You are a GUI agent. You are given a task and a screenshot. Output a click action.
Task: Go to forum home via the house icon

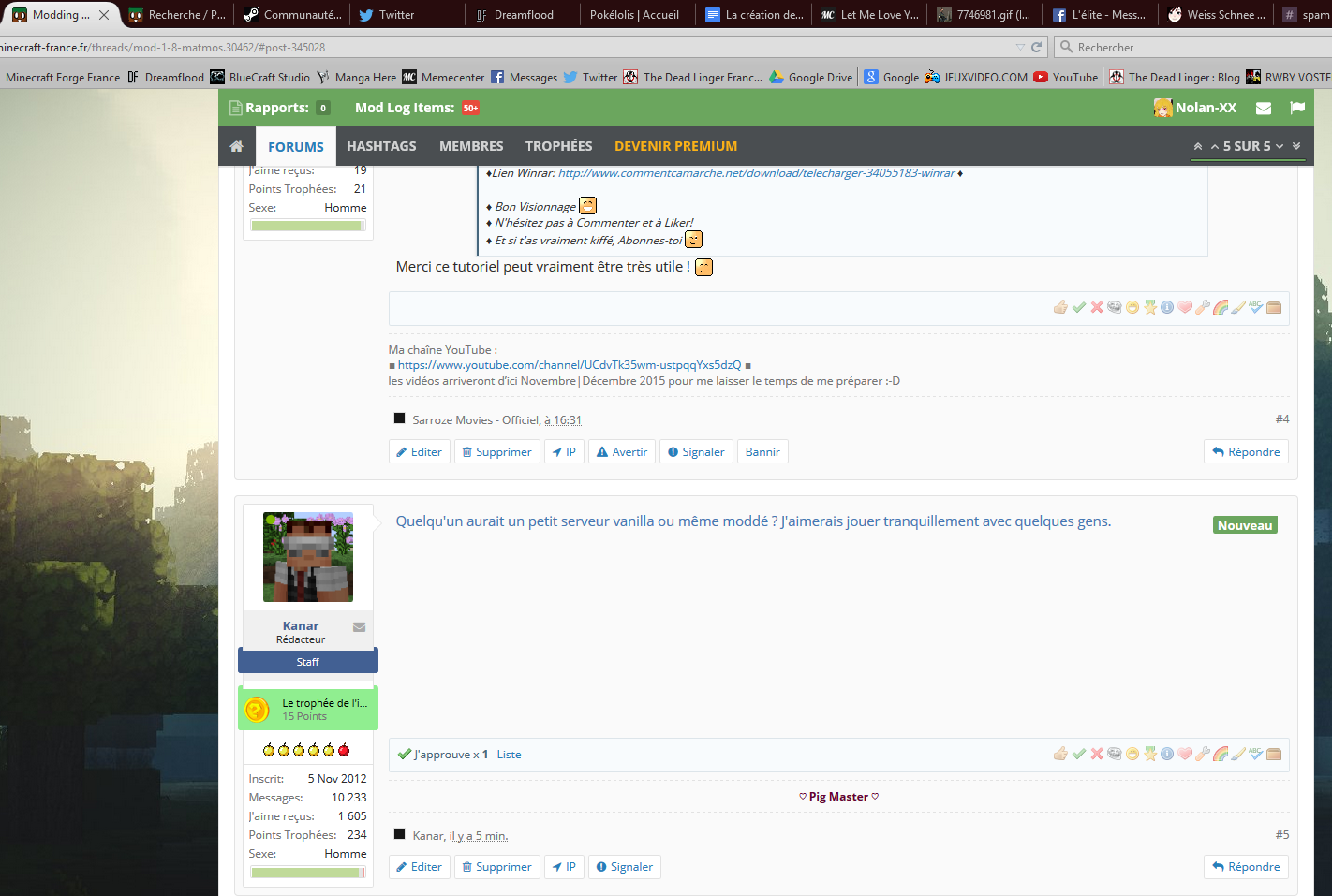pos(237,146)
